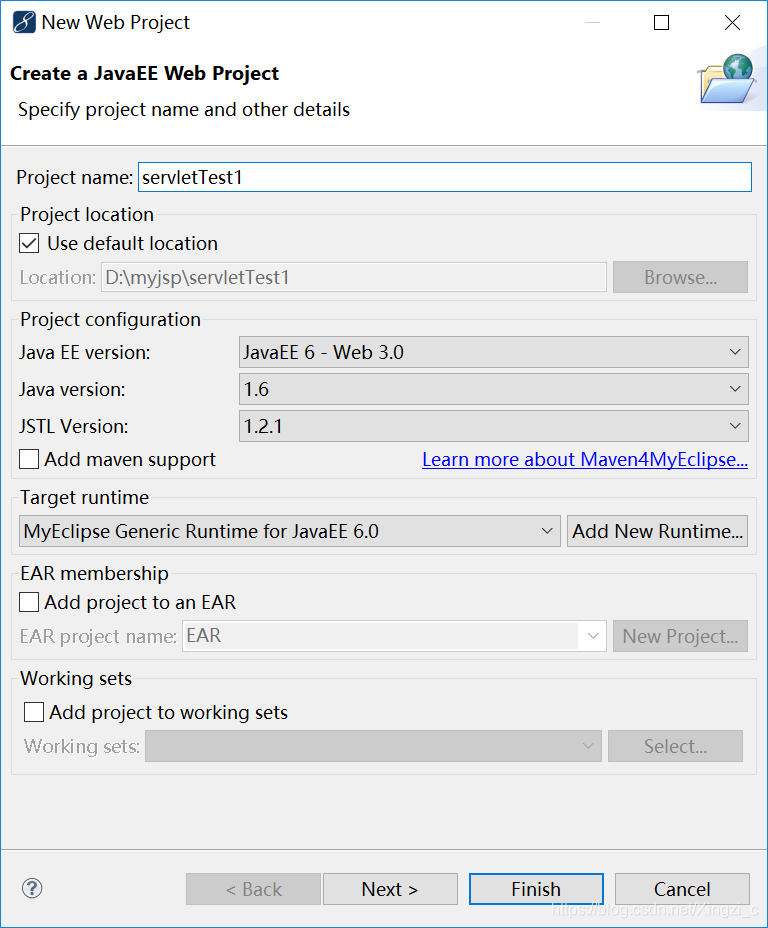Click the Location path field
This screenshot has height=928, width=768.
point(354,277)
